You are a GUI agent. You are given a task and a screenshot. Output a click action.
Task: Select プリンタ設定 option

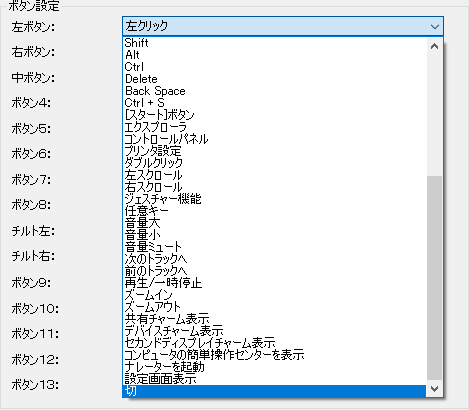click(x=274, y=151)
